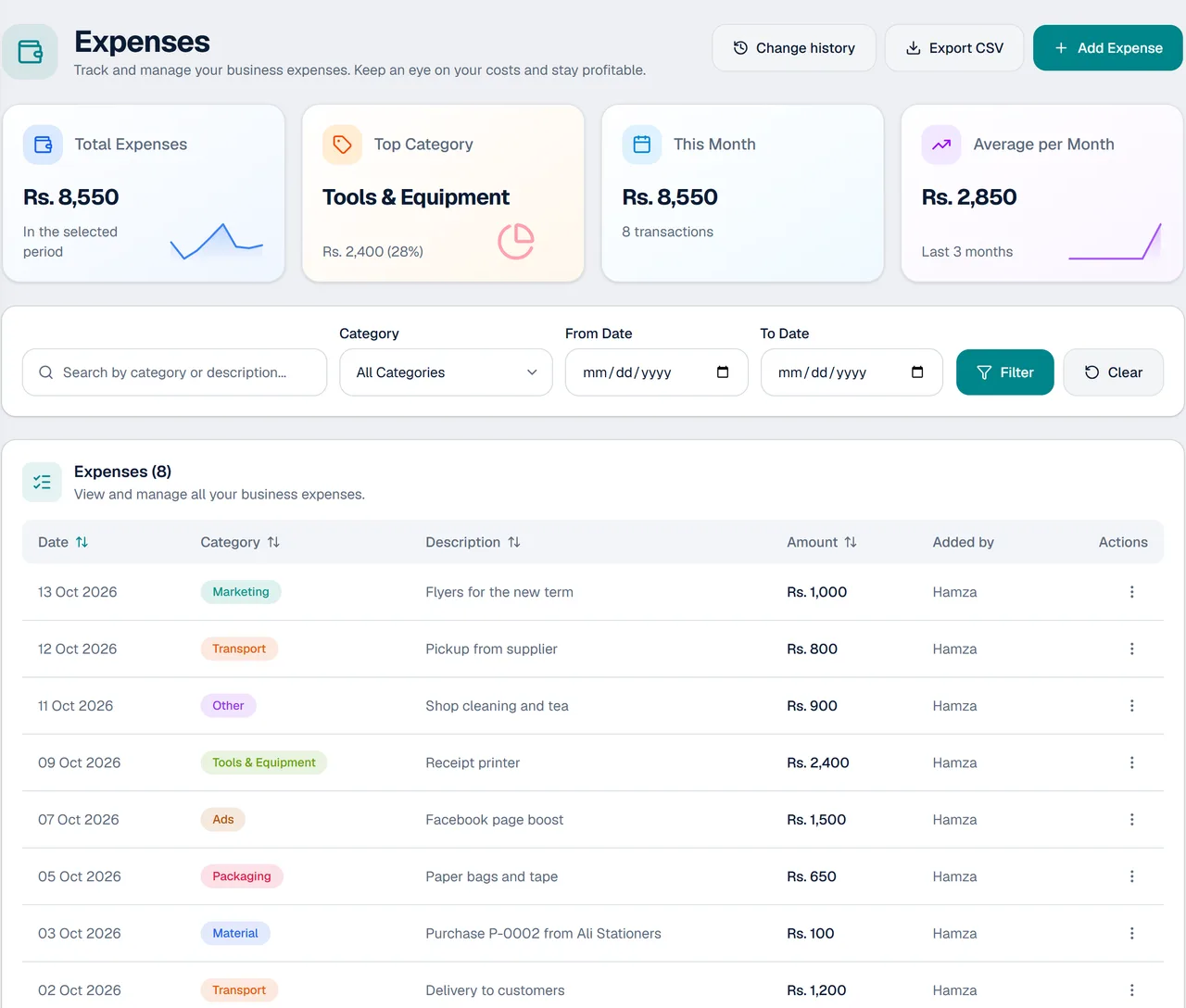
Task: Click the Material category badge
Action: pyautogui.click(x=235, y=933)
